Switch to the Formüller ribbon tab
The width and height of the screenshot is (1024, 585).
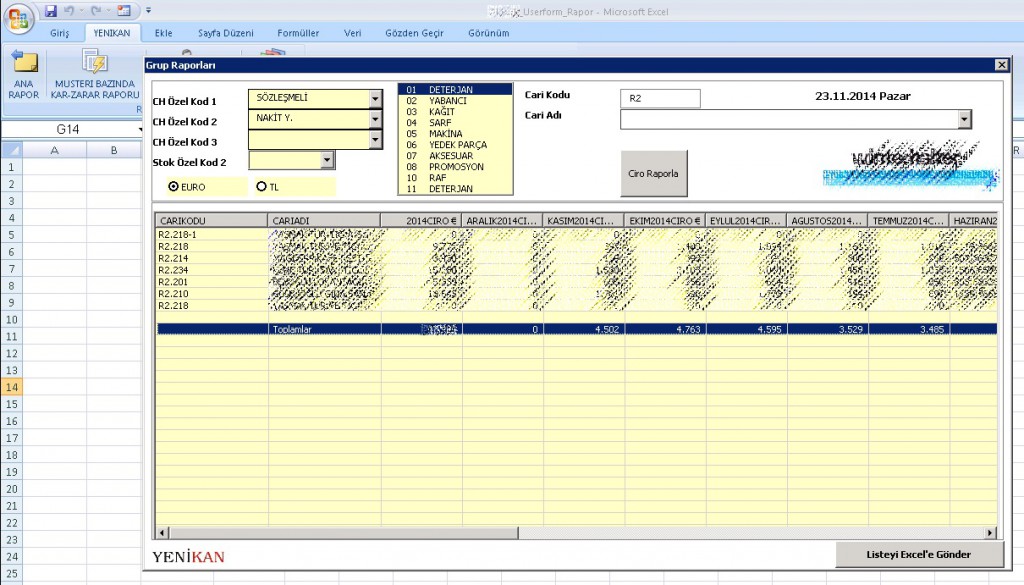298,33
